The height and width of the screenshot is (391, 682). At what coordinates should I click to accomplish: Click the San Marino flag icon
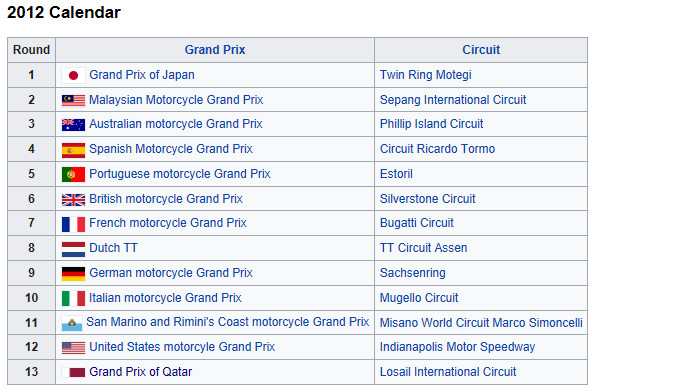[72, 324]
